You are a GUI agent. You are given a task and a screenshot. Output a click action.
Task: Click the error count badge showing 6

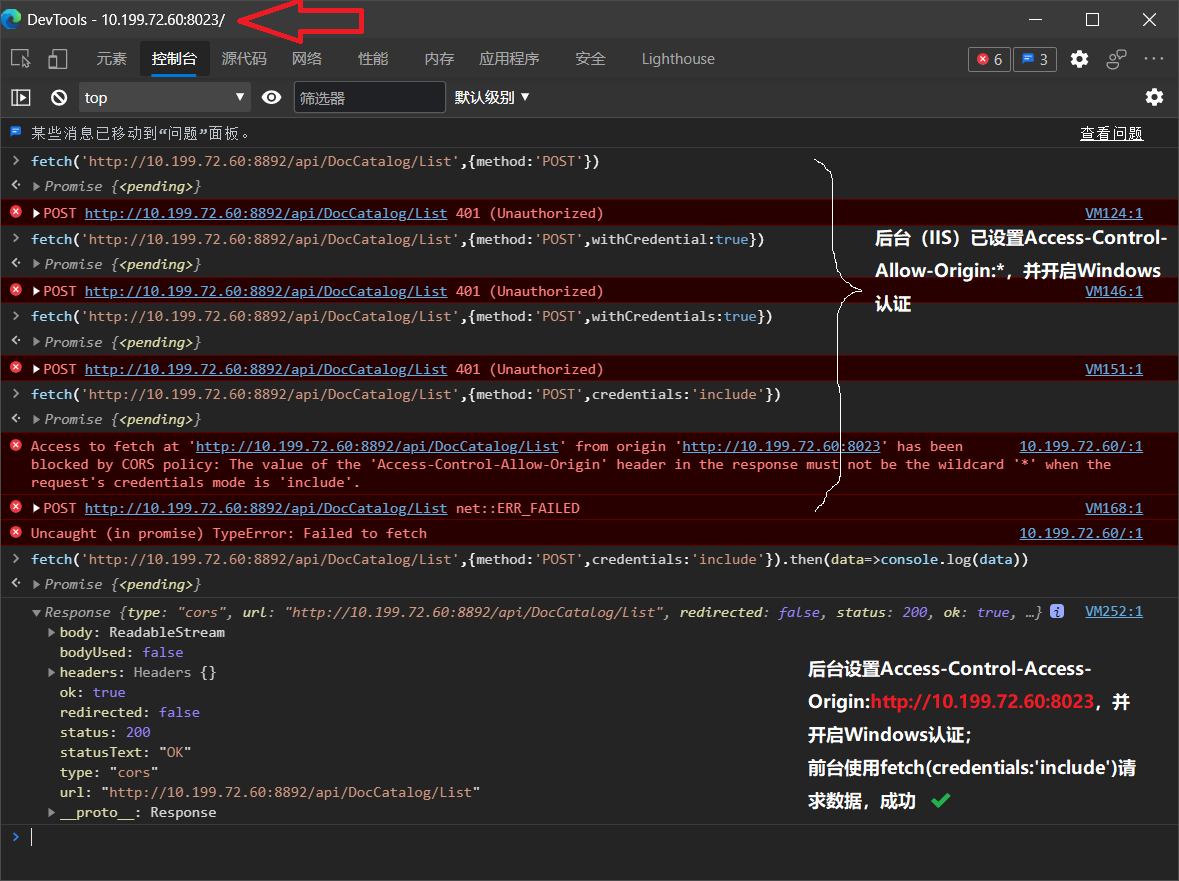coord(990,59)
